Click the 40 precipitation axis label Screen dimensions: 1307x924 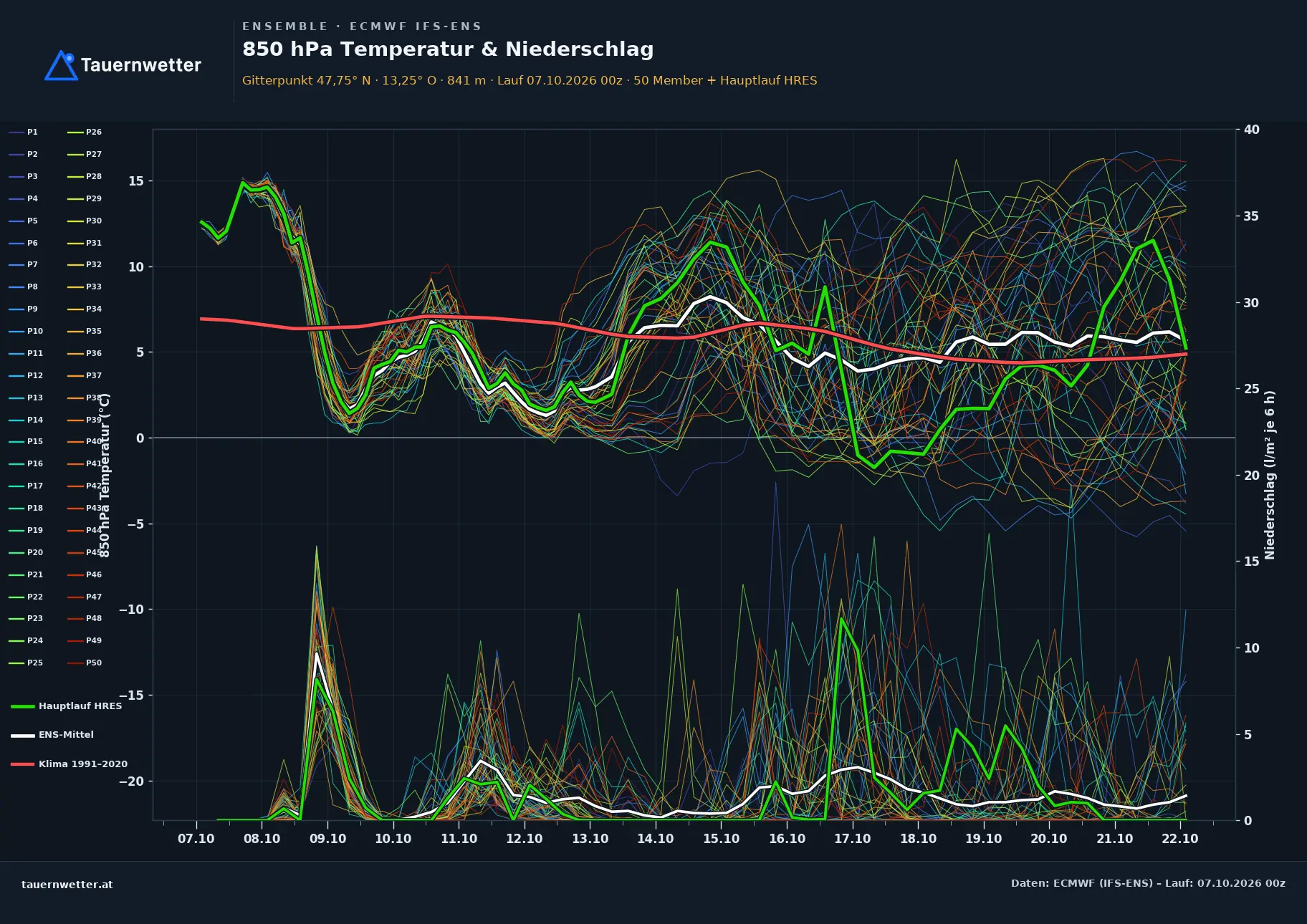click(x=1252, y=130)
